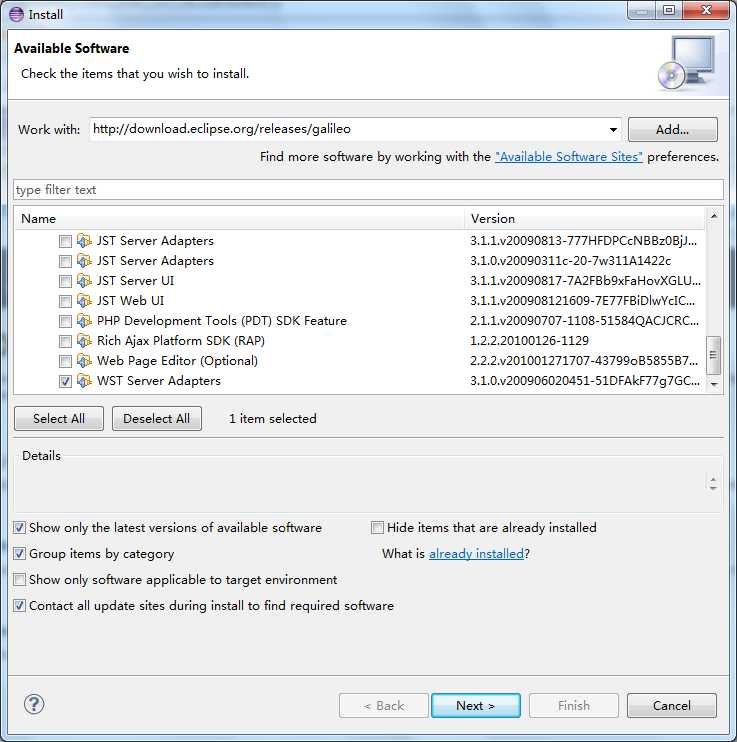Click the feature icon beside Rich Ajax Platform SDK
This screenshot has width=737, height=742.
pyautogui.click(x=84, y=341)
